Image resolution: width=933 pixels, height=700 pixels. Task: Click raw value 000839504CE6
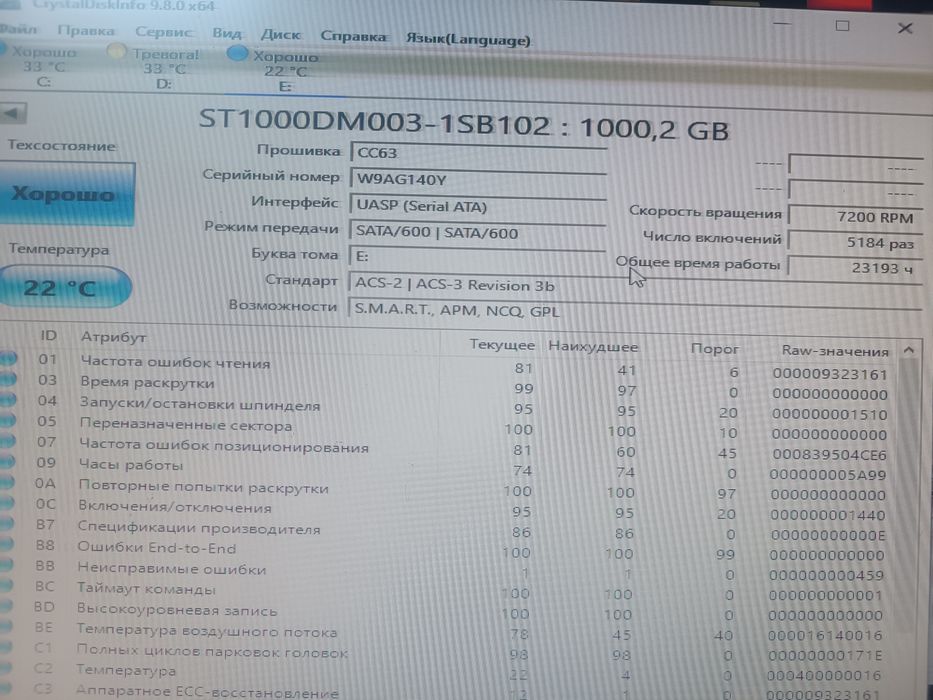click(x=829, y=455)
